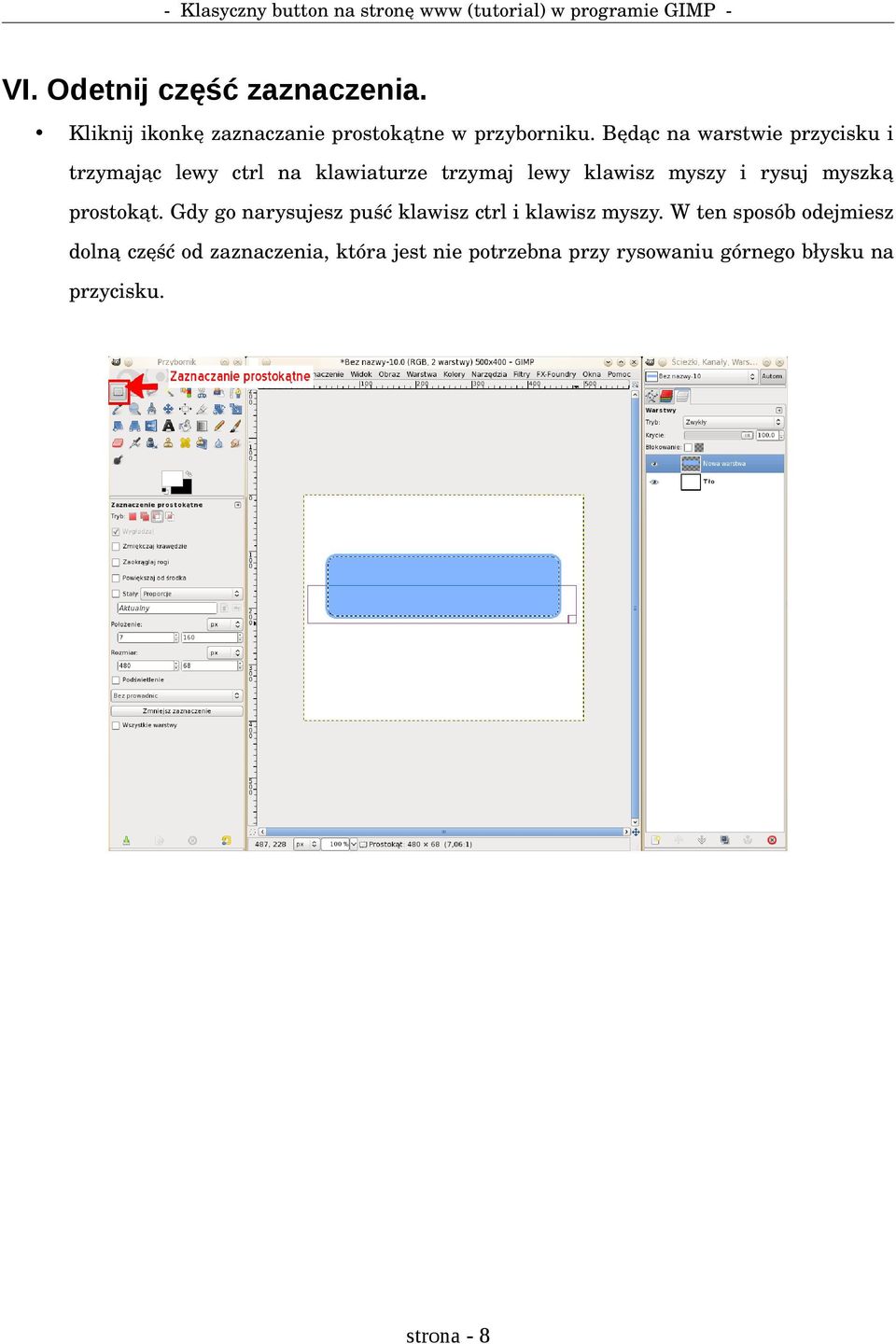Select the pink Eraser tool

[118, 443]
